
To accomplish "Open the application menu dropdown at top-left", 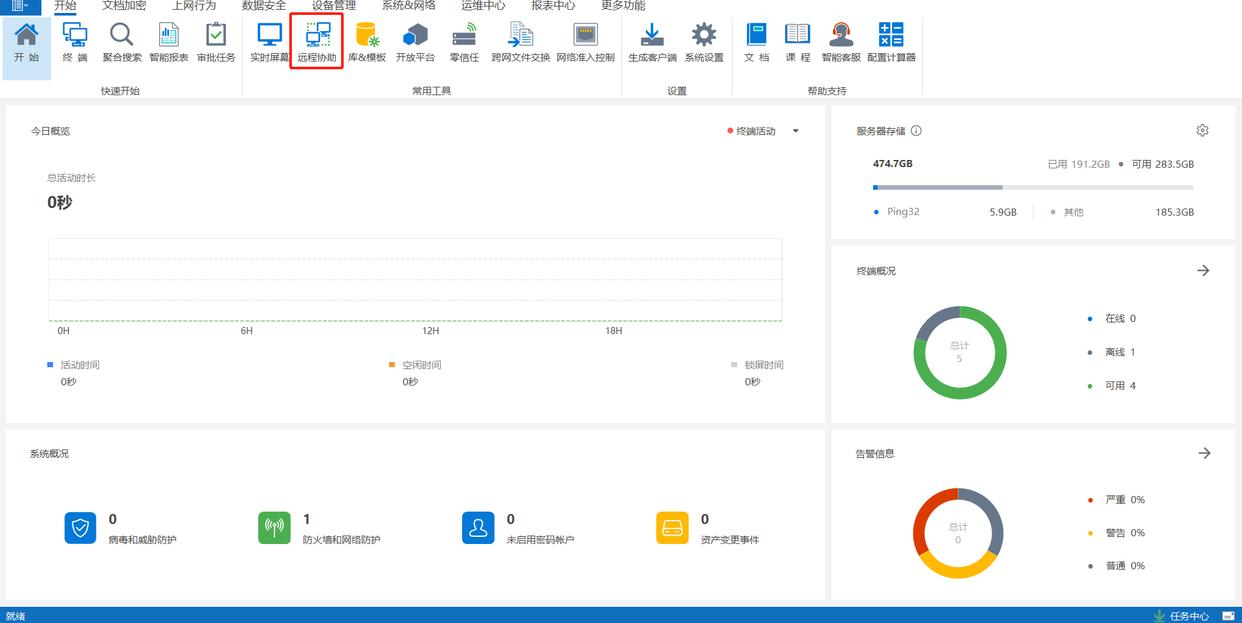I will (x=20, y=6).
